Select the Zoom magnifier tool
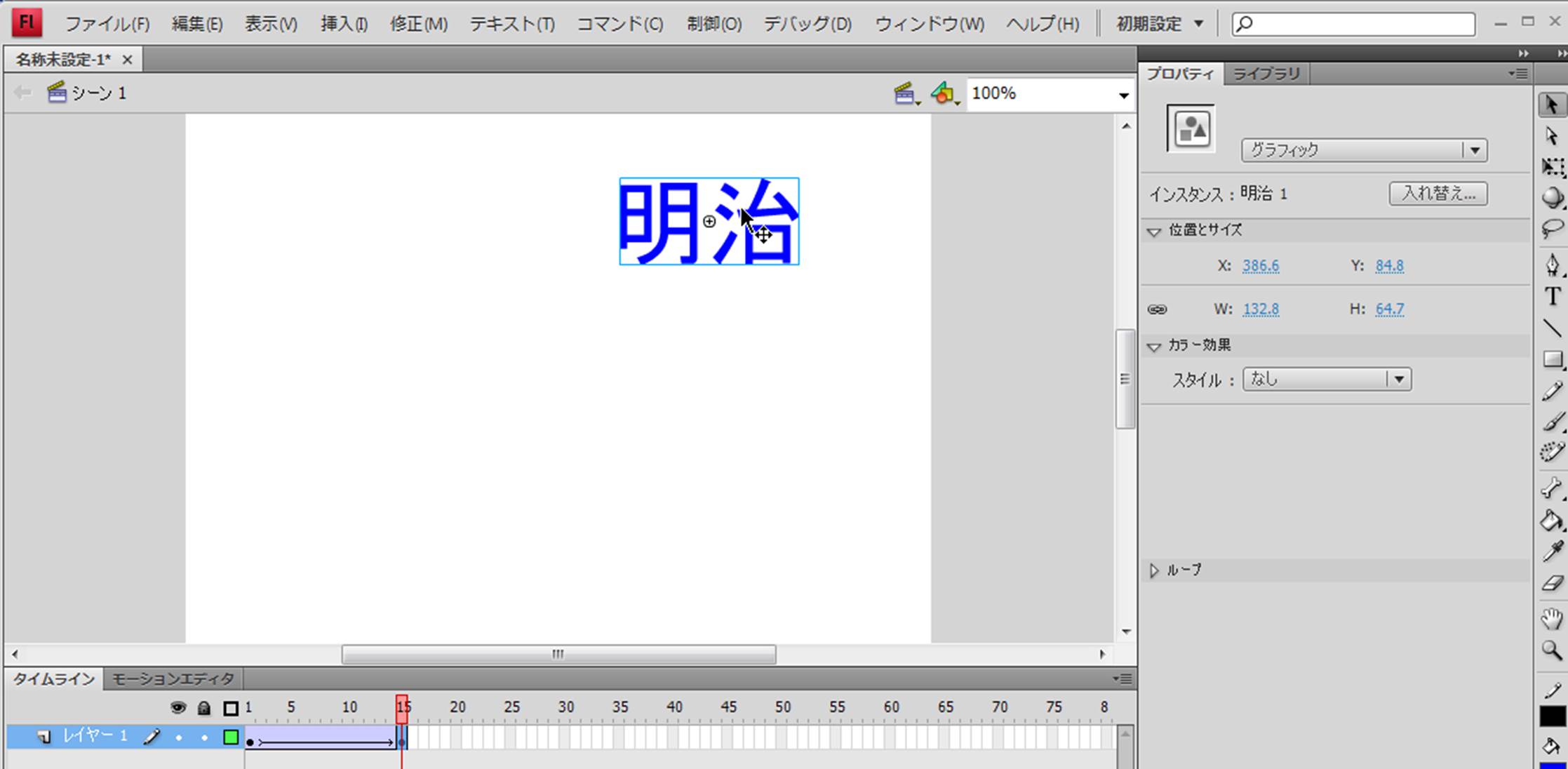This screenshot has width=1568, height=769. (x=1551, y=650)
